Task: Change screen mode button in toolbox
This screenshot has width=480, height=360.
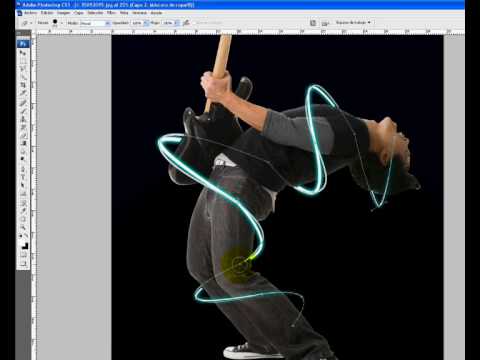Action: click(x=23, y=263)
